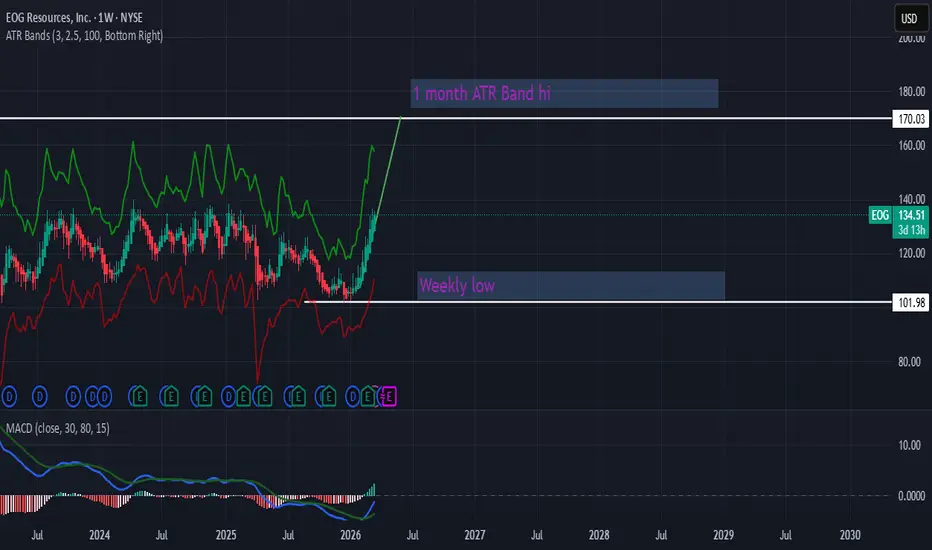932x550 pixels.
Task: Click the magenta upcoming earnings E marker
Action: click(388, 397)
